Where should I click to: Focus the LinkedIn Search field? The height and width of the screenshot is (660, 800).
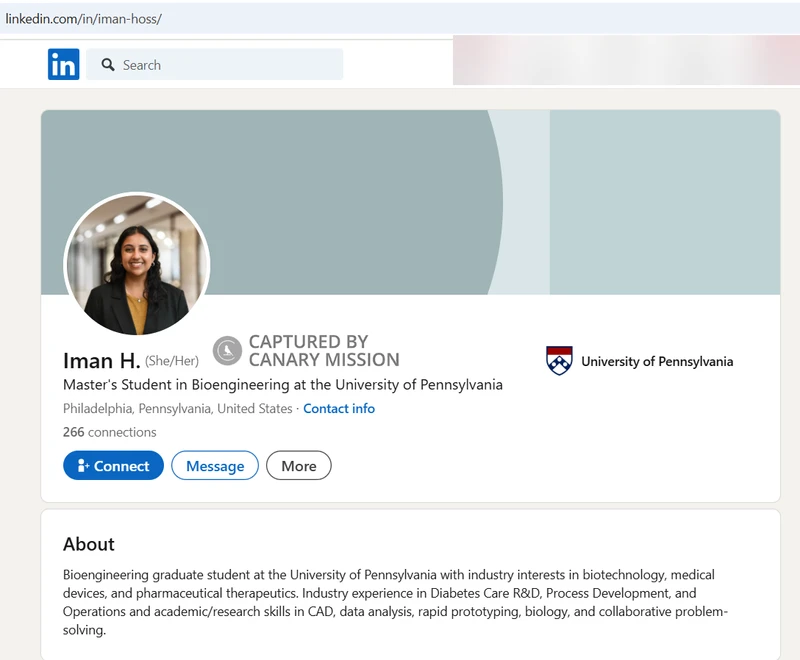[x=214, y=64]
